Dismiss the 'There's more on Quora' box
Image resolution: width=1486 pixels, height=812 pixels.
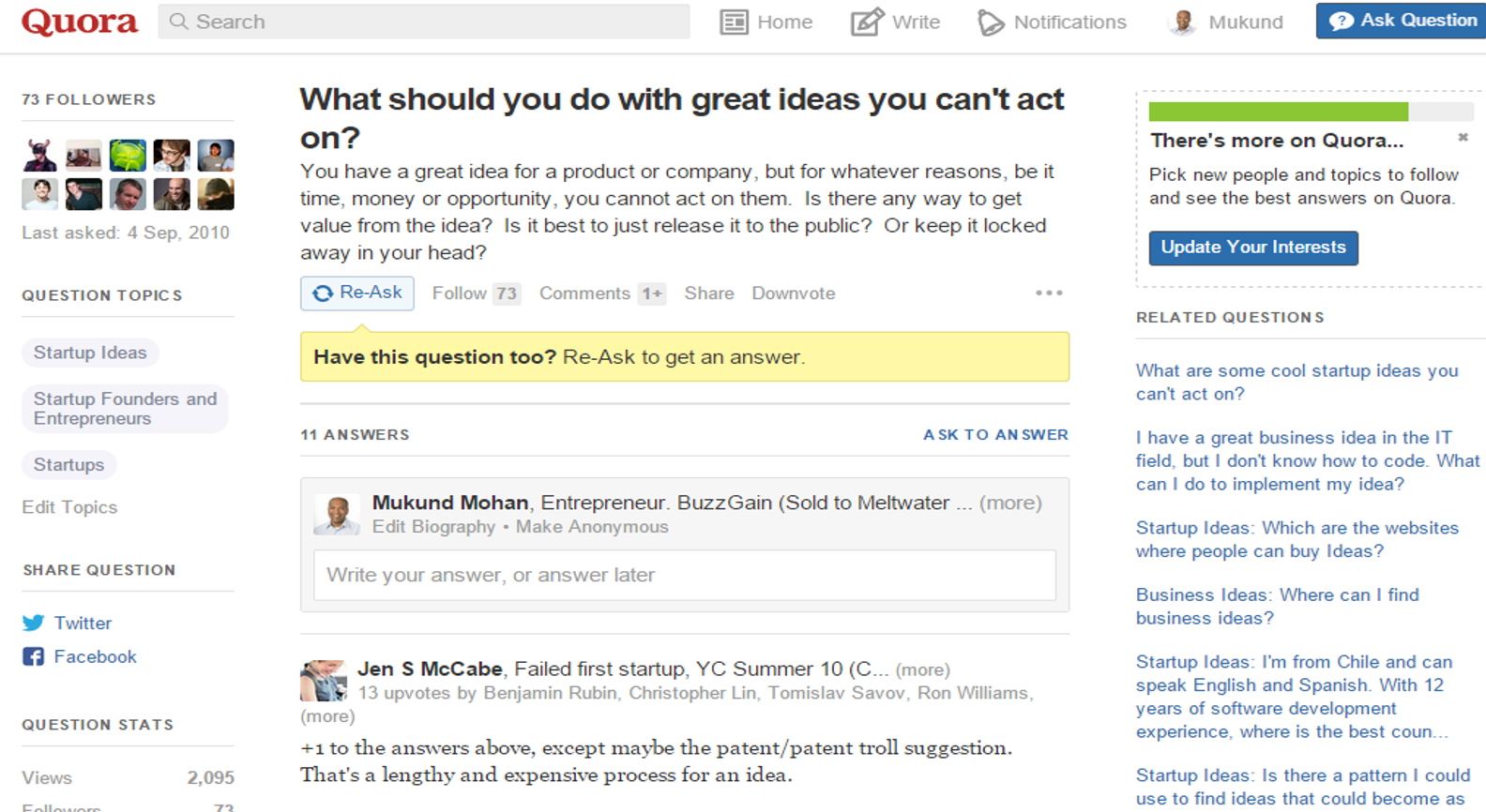coord(1463,138)
